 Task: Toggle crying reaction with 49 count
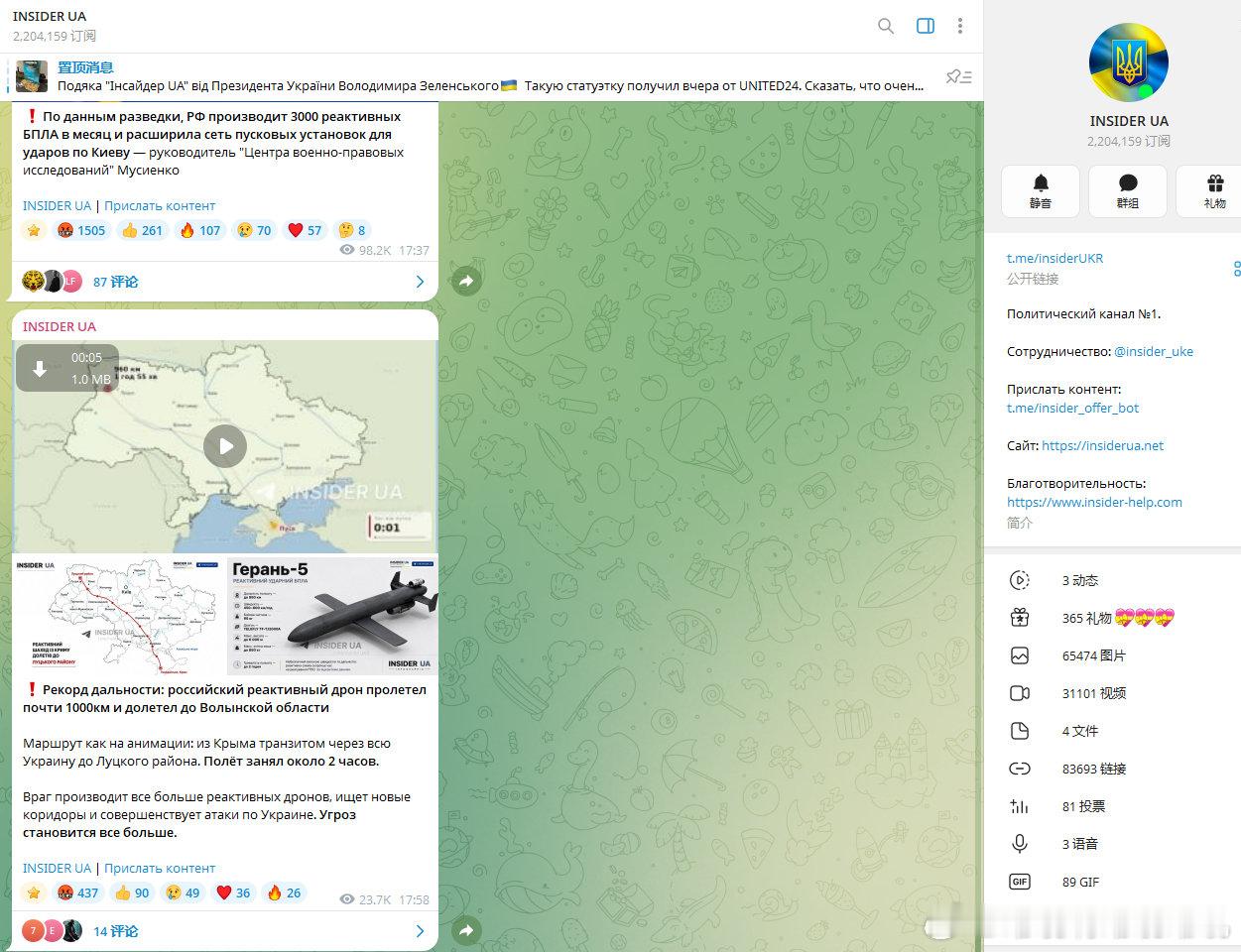pos(184,892)
